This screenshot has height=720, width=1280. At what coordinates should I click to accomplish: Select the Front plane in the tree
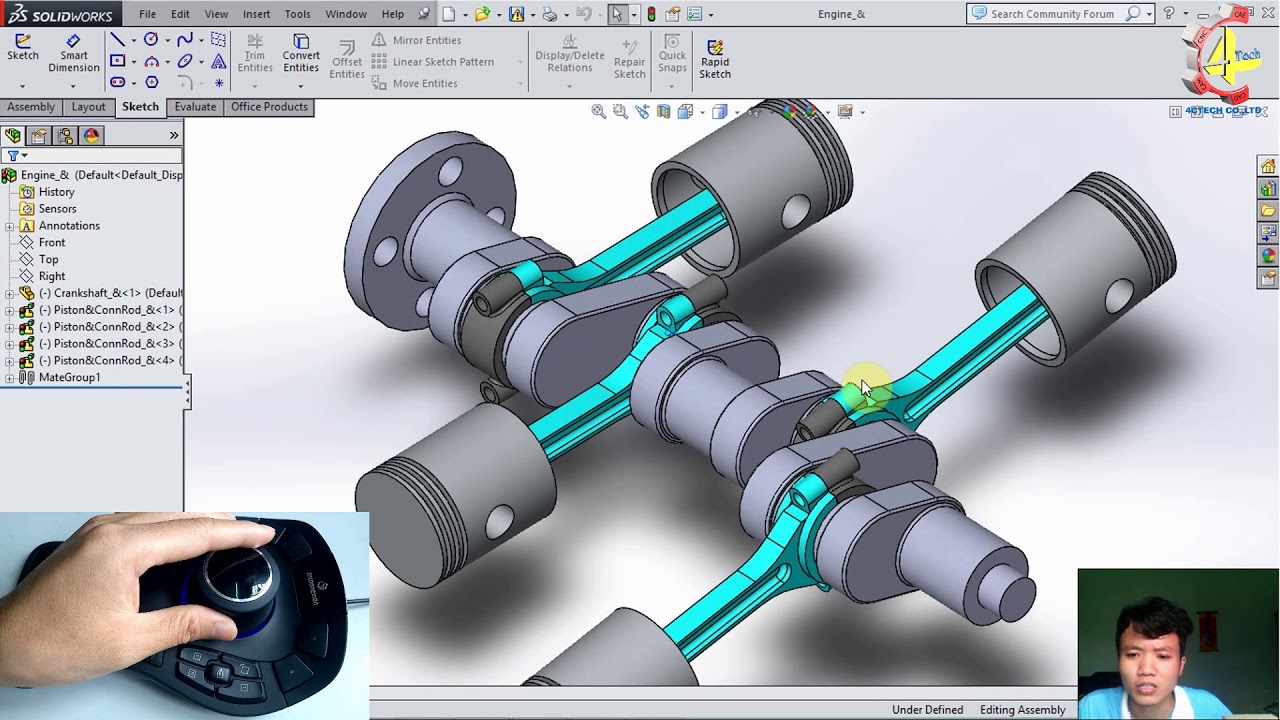click(52, 242)
